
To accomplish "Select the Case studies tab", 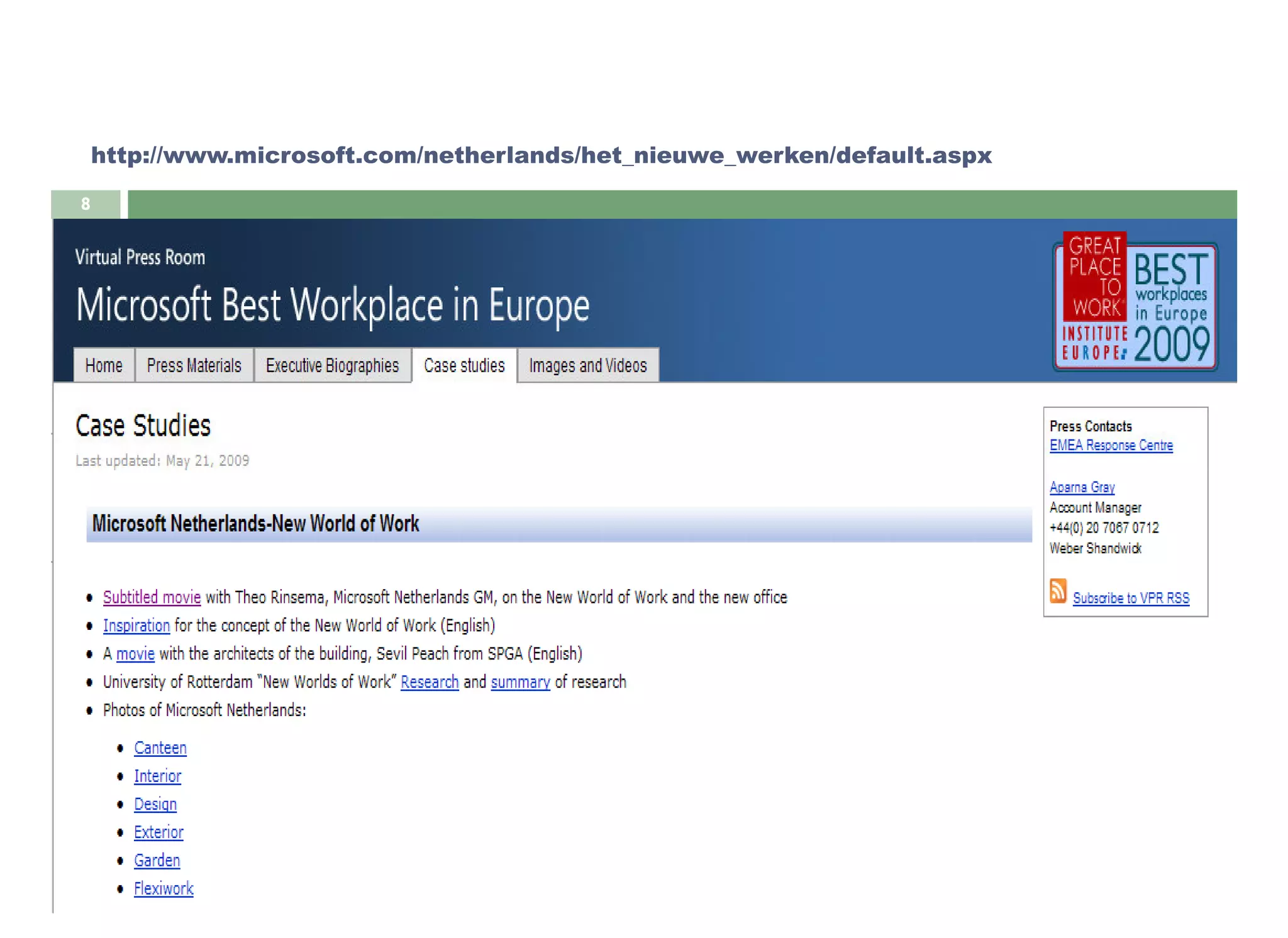I will 464,365.
